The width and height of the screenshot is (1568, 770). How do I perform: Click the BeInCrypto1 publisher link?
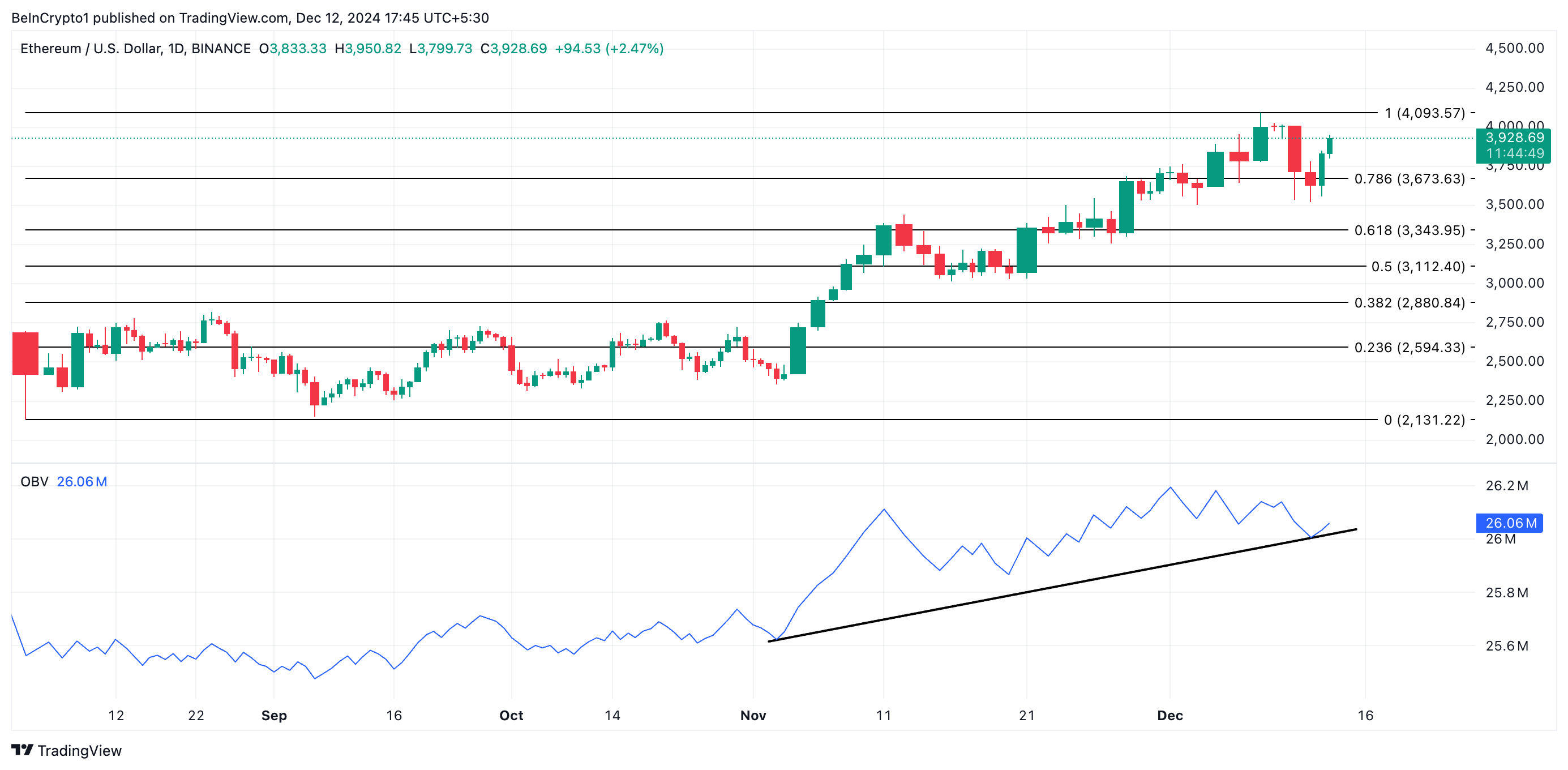pyautogui.click(x=52, y=17)
